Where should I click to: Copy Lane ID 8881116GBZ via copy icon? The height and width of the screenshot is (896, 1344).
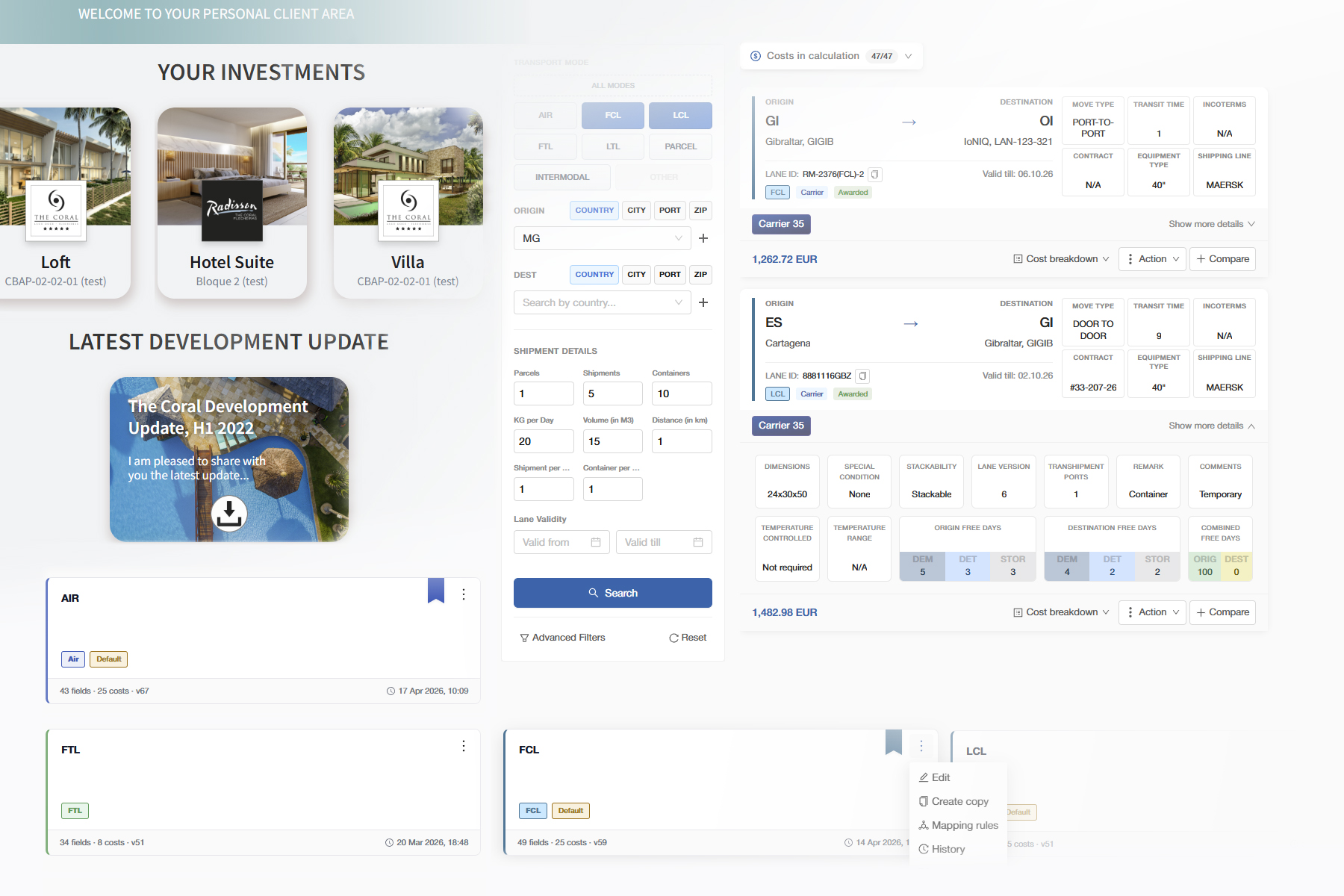[863, 376]
